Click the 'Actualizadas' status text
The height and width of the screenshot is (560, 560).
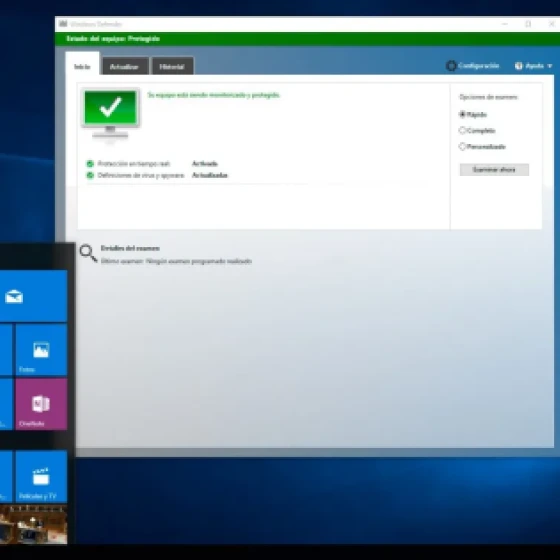[210, 175]
